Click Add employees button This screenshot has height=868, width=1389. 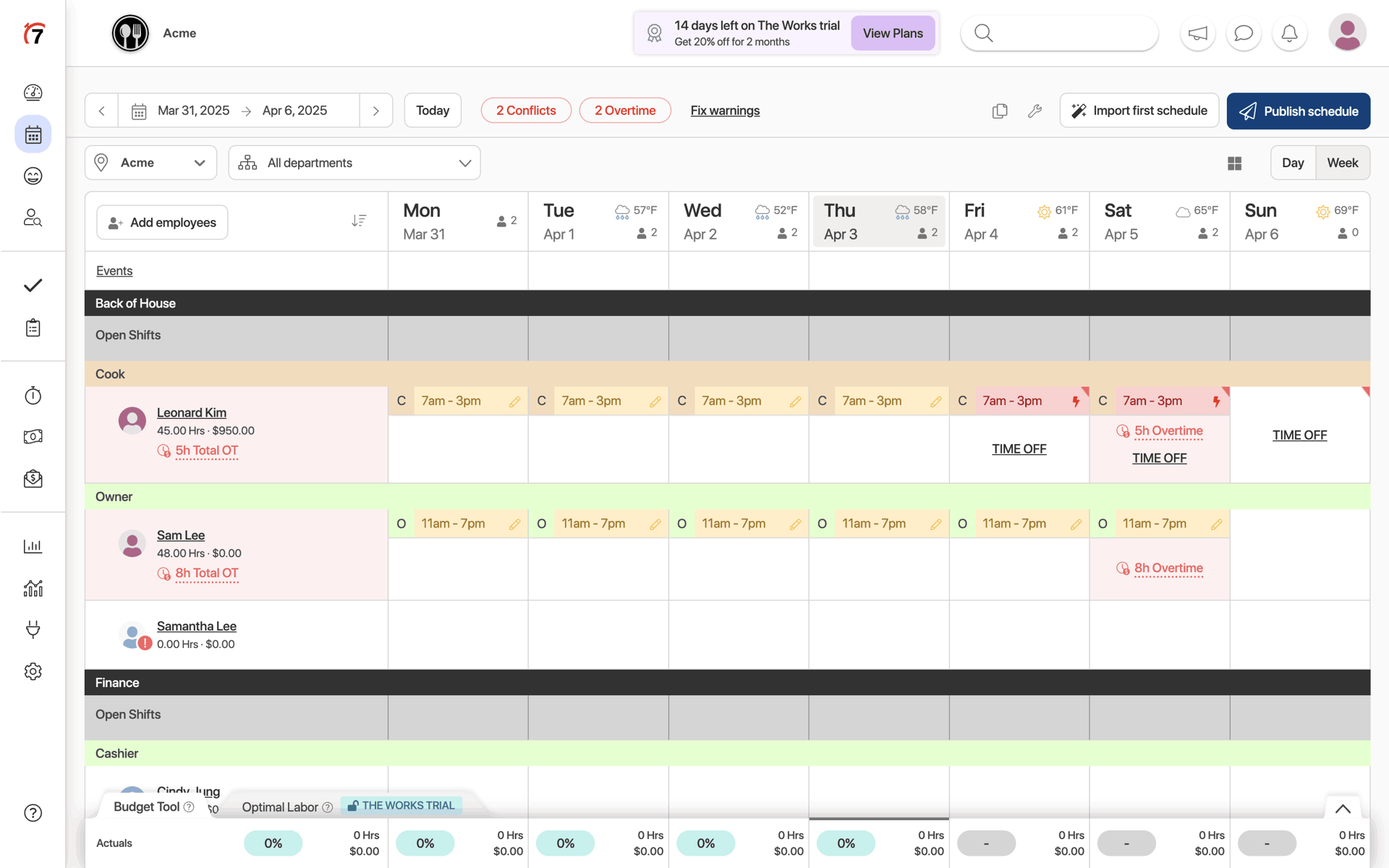click(162, 222)
